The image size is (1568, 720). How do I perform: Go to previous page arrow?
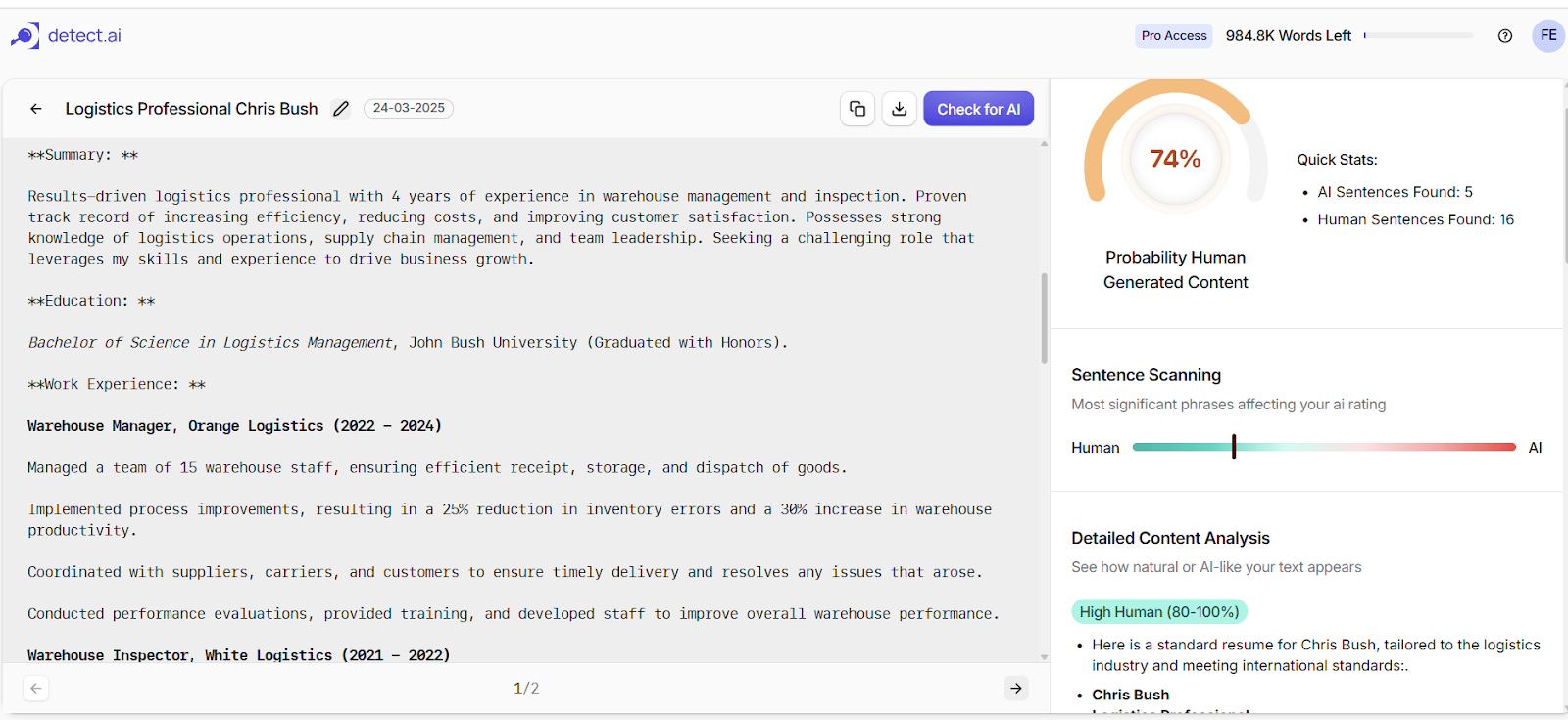click(36, 689)
